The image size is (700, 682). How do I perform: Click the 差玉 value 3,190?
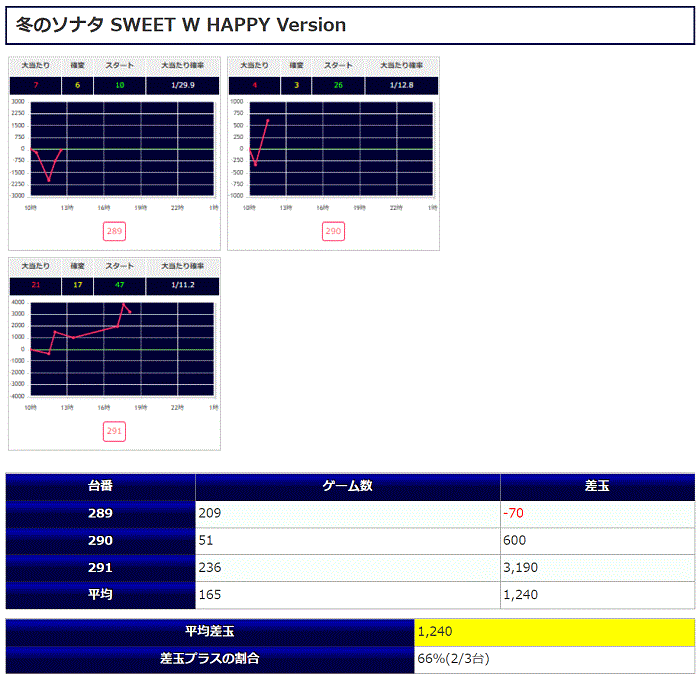point(521,568)
